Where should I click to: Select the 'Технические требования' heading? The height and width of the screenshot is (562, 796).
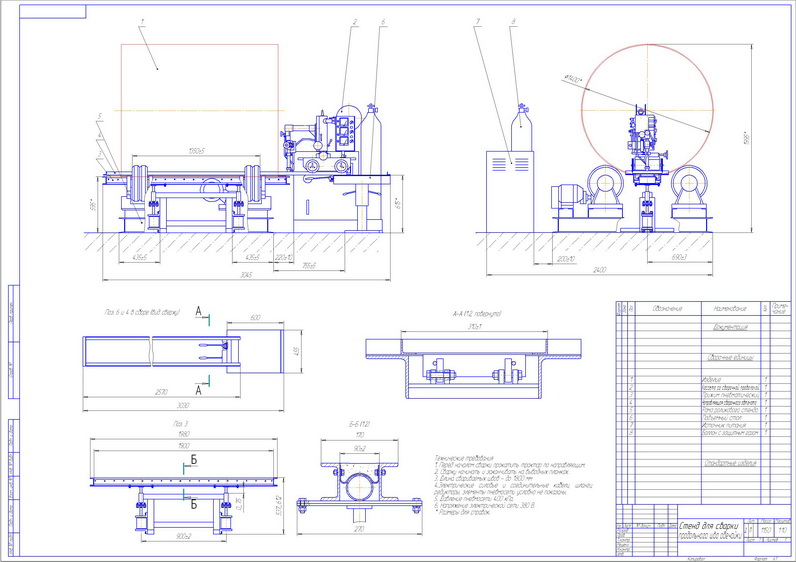[x=464, y=458]
